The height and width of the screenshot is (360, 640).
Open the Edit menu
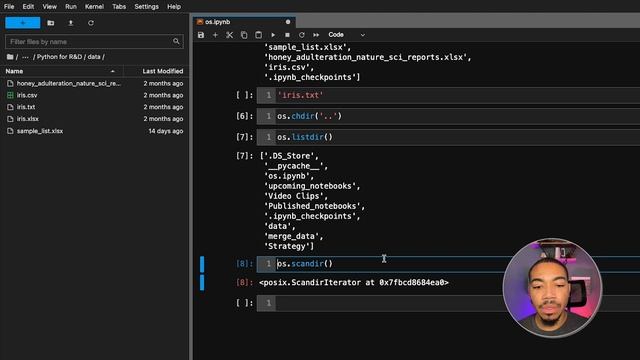click(x=28, y=7)
